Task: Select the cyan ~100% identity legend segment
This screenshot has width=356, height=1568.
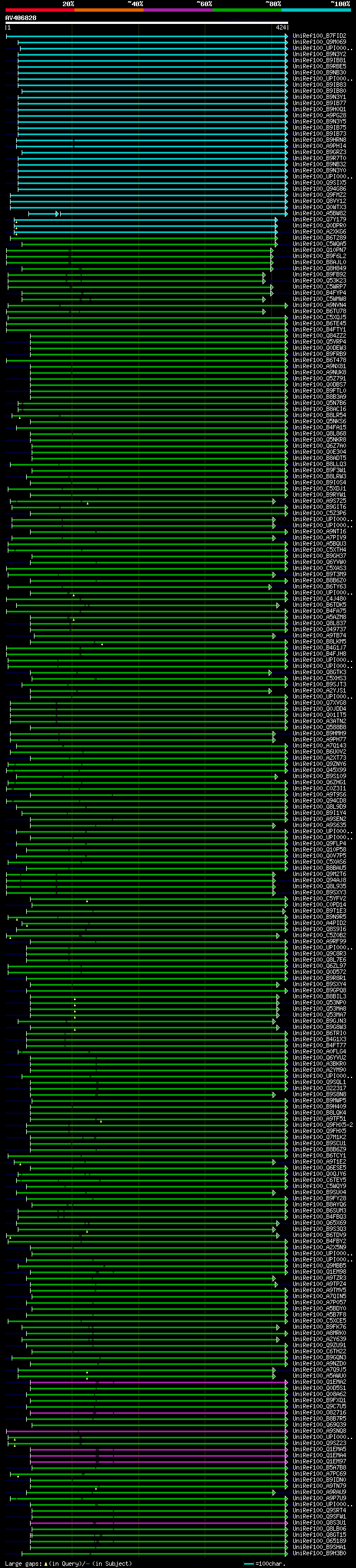Action: tap(316, 10)
